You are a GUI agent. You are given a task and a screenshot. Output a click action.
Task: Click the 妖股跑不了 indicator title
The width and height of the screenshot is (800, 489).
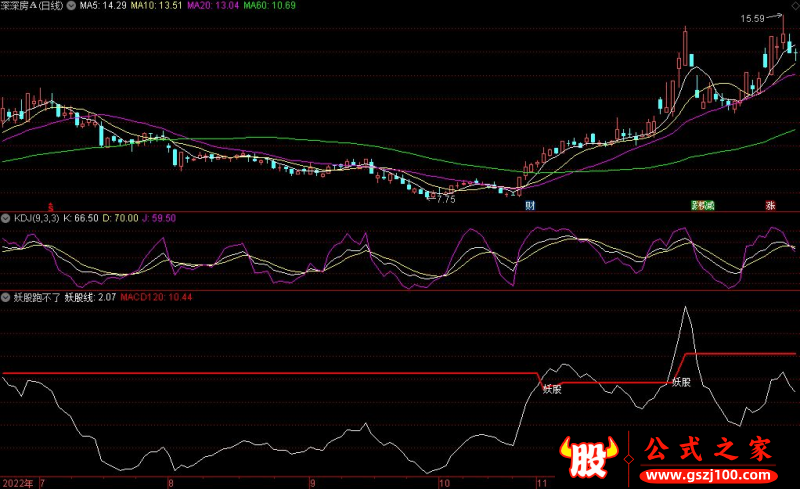(x=36, y=297)
